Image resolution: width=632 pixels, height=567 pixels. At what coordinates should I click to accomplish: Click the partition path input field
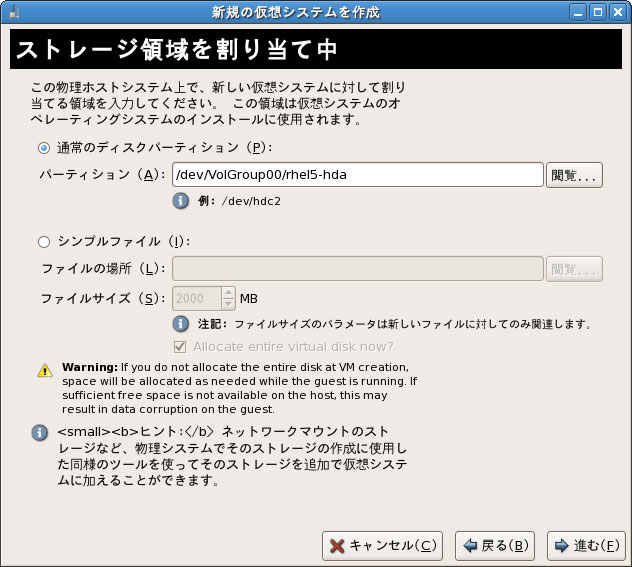pyautogui.click(x=357, y=175)
